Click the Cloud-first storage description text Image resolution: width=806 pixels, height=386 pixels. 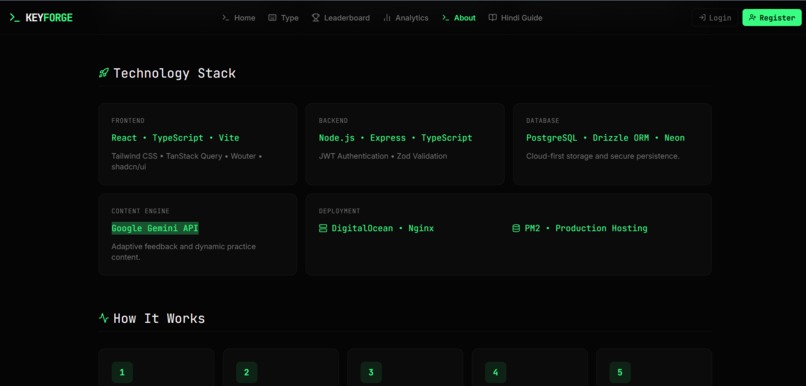603,156
